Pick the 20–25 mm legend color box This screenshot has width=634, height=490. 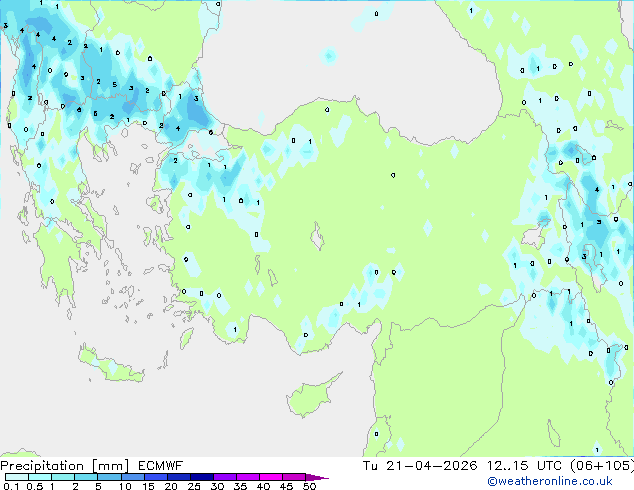[x=178, y=477]
